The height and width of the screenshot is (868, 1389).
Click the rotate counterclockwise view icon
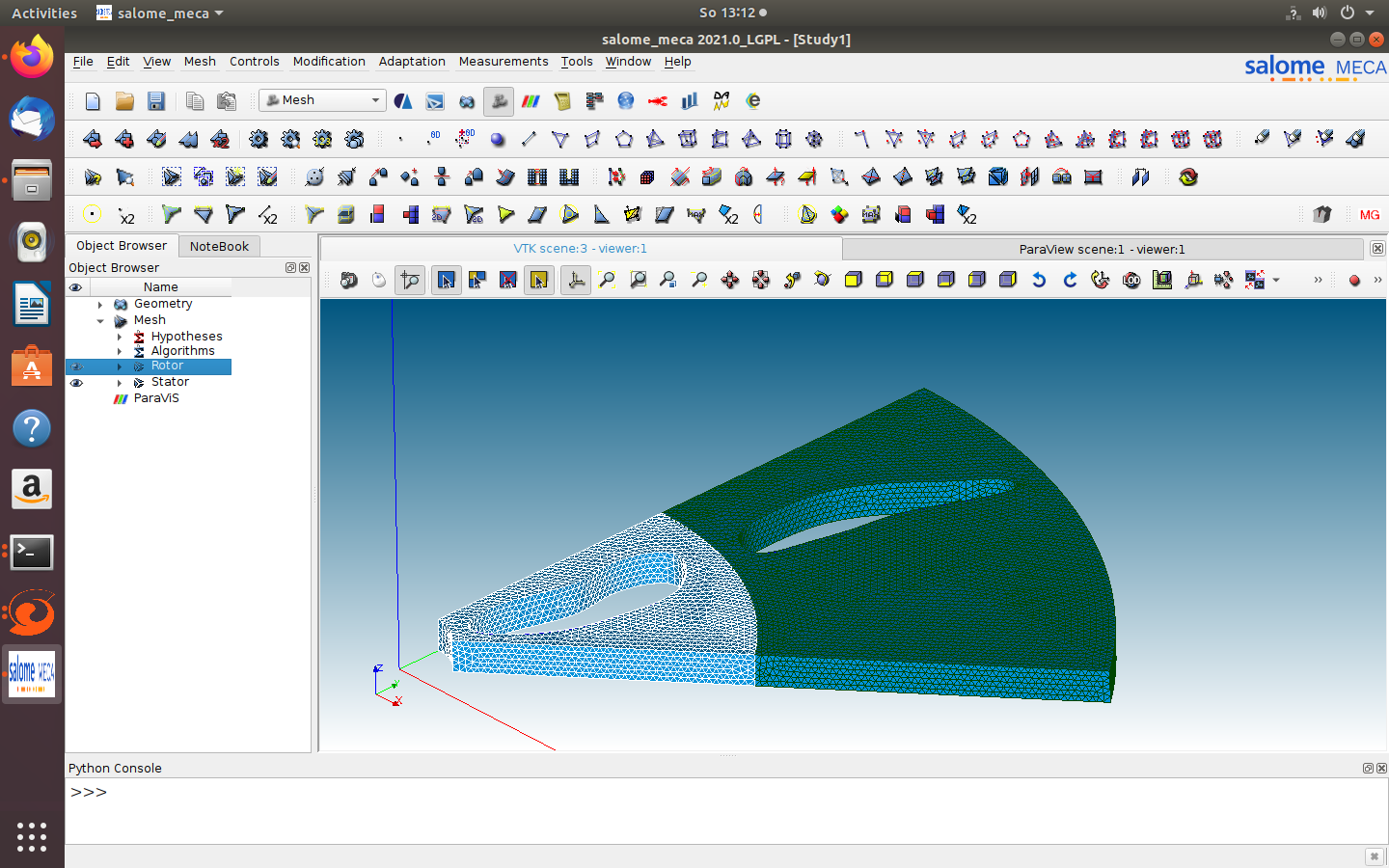click(x=1039, y=281)
